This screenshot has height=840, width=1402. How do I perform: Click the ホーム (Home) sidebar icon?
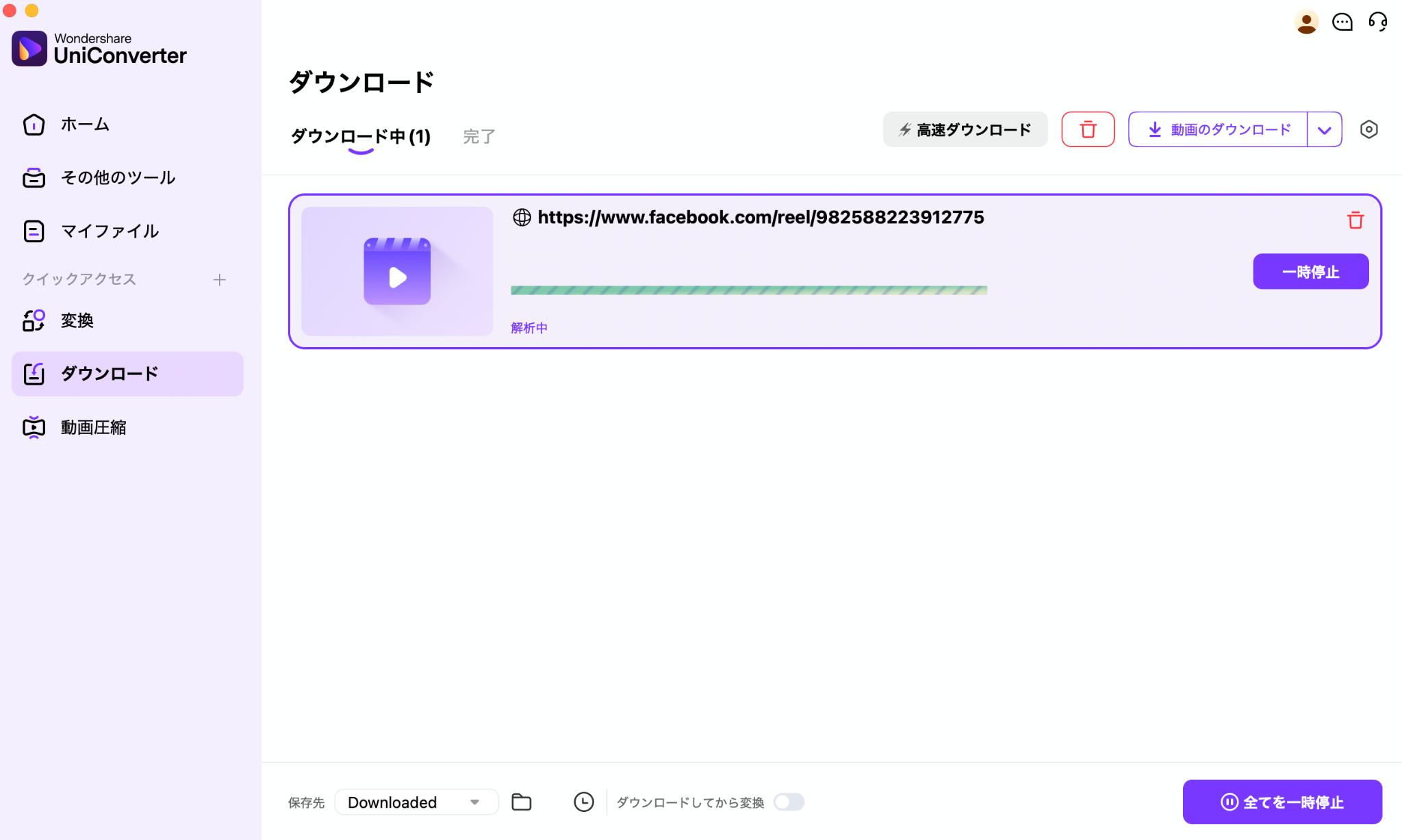click(x=35, y=124)
